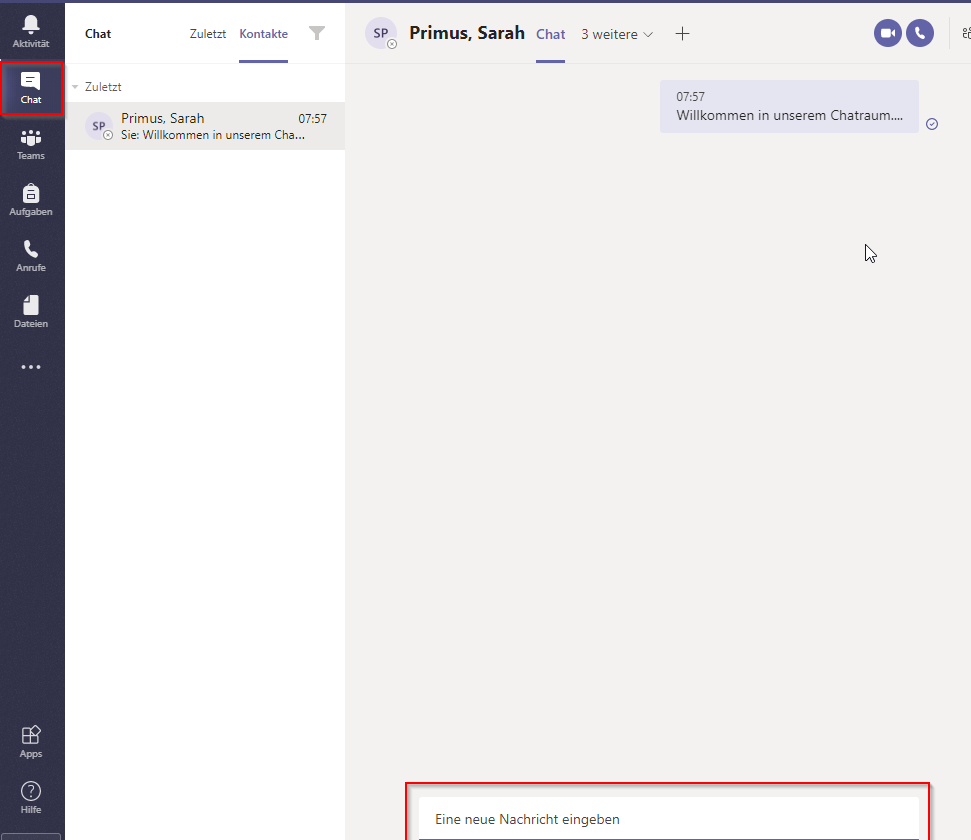The height and width of the screenshot is (840, 971).
Task: Add a new tab with plus icon
Action: tap(682, 34)
